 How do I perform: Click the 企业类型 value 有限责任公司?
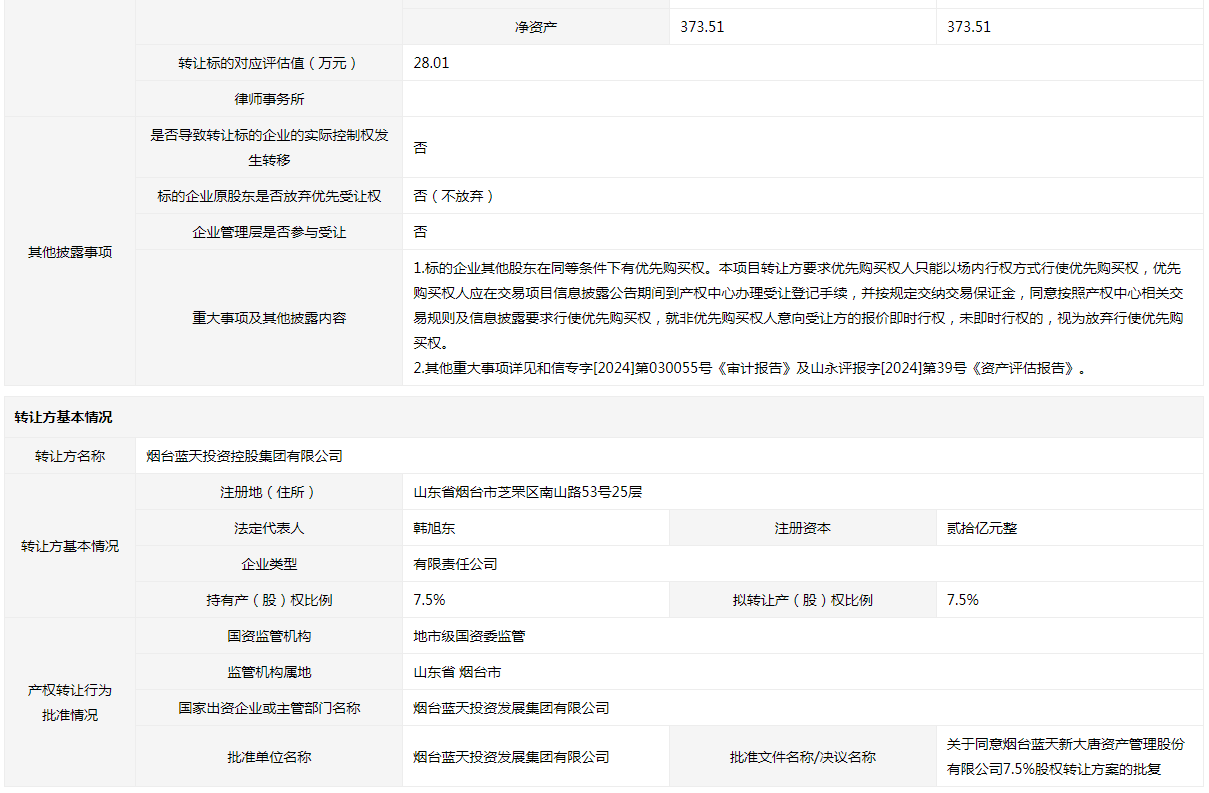point(455,564)
